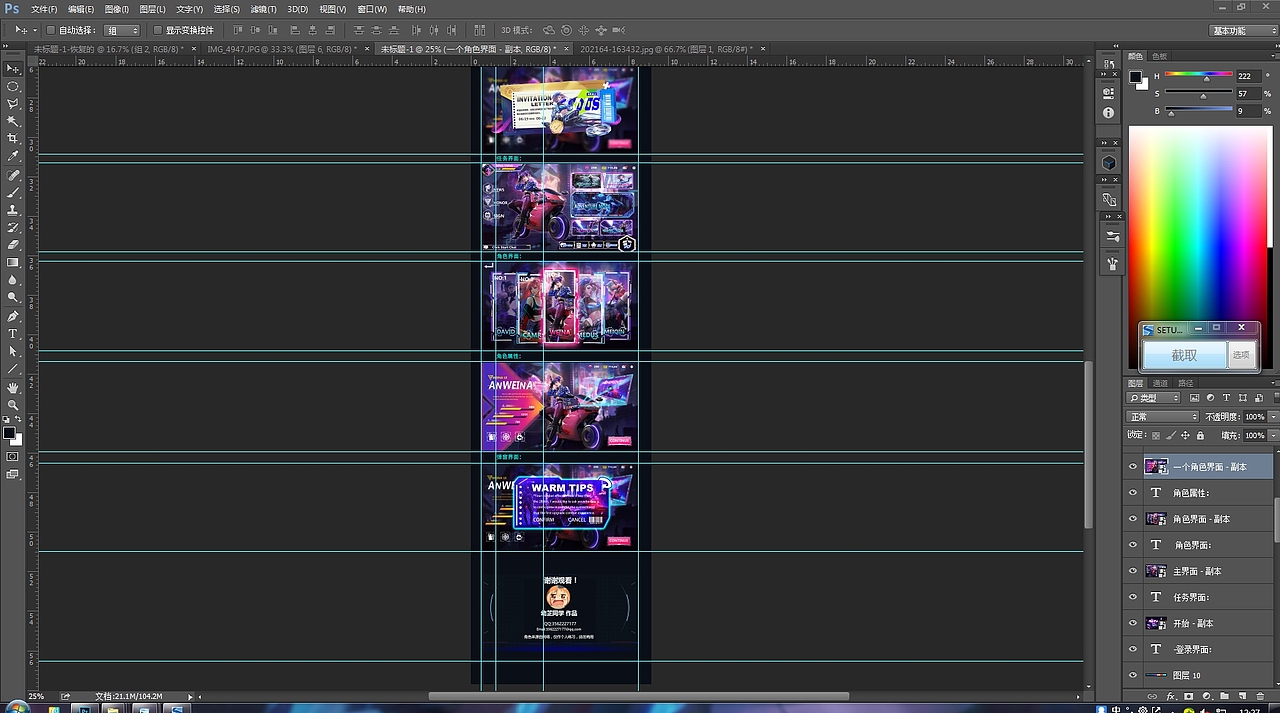Open the 不透明度 opacity dropdown arrow
The image size is (1280, 713).
(x=1274, y=416)
